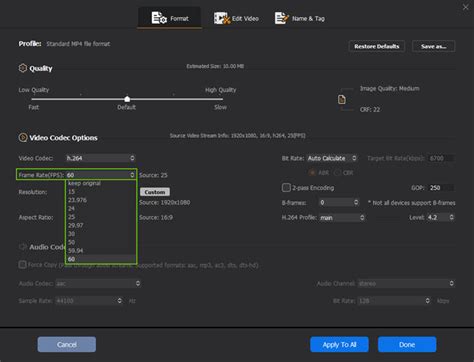Open the Video Codec h.264 dropdown
Screen dimensions: 474x362
[x=100, y=158]
